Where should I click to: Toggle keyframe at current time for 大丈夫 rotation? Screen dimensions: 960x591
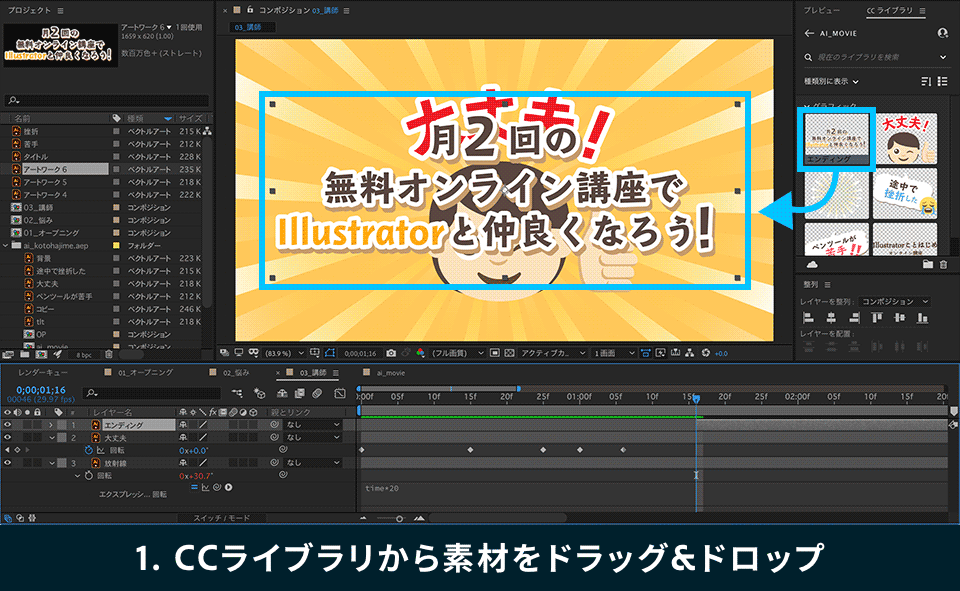point(17,450)
